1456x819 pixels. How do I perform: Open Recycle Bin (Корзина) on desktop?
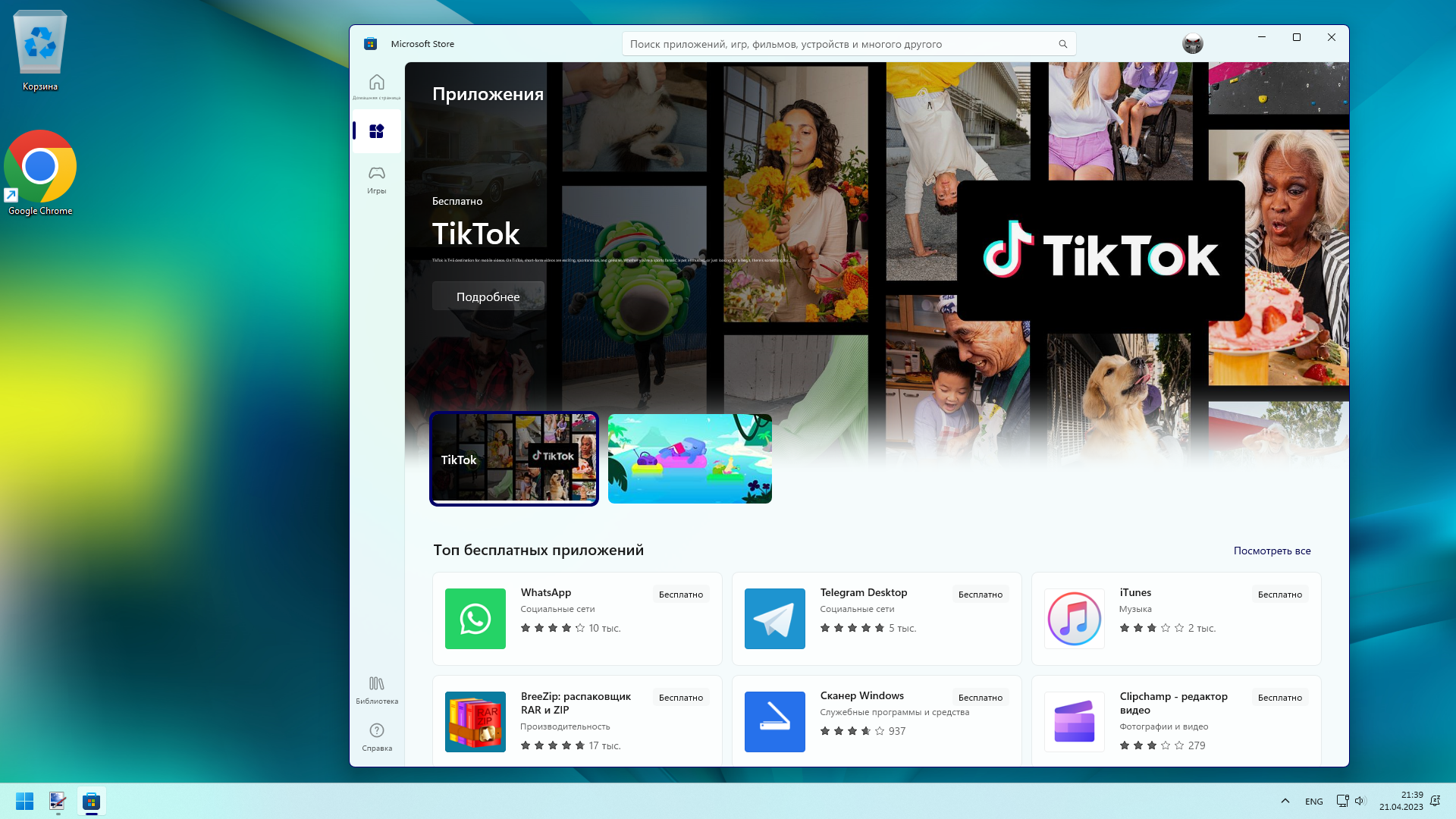pos(40,51)
